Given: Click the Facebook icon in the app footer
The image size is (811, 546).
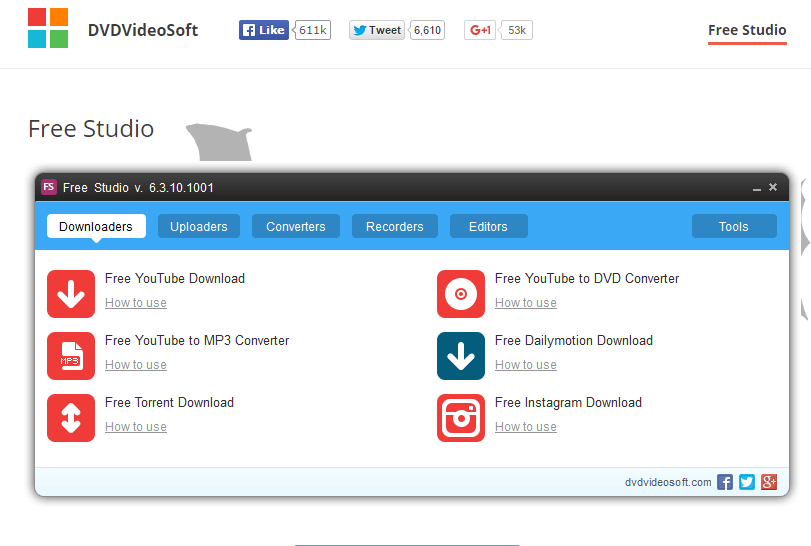Looking at the screenshot, I should (x=725, y=482).
